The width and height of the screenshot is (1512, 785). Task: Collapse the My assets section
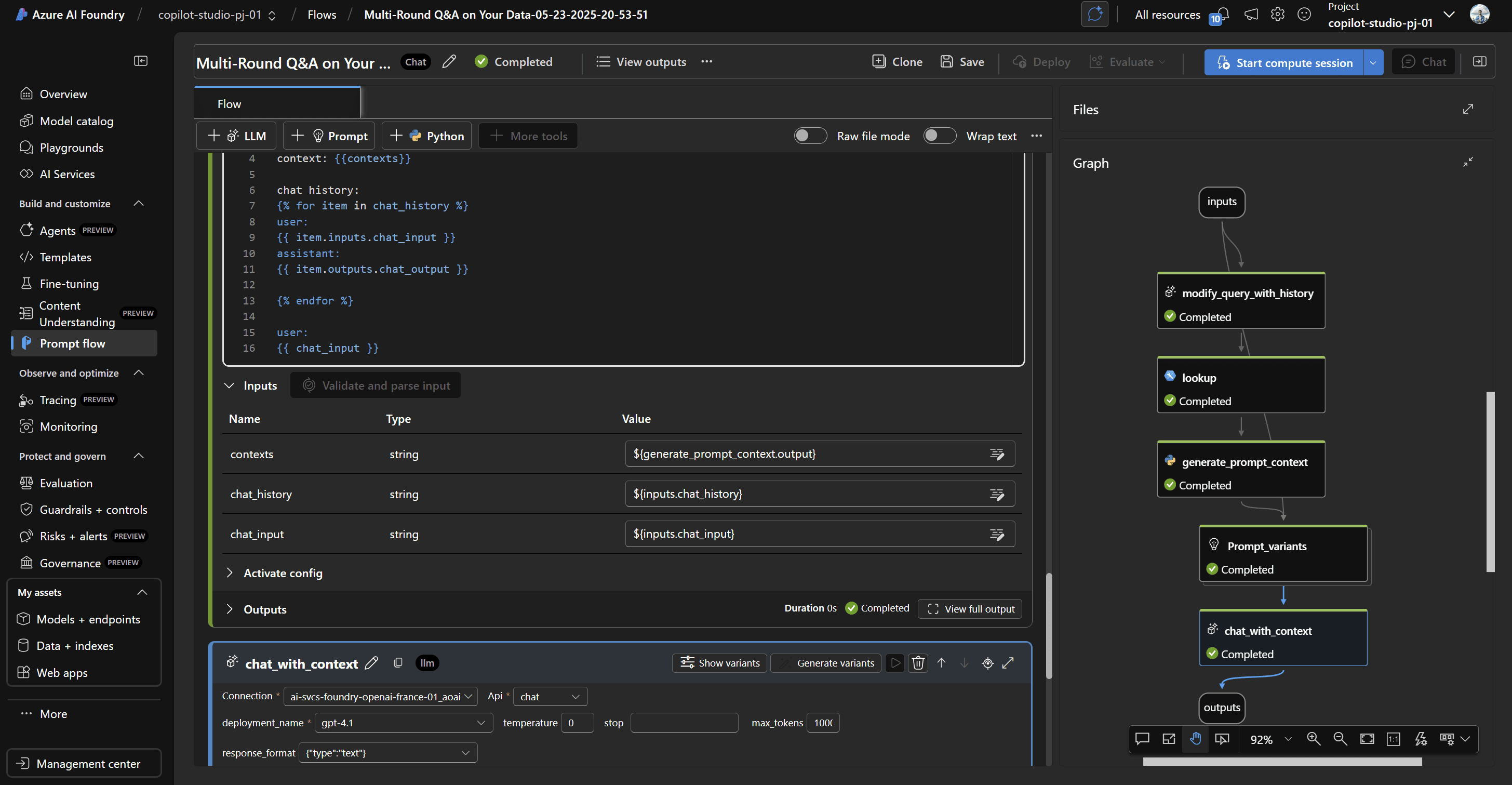[x=141, y=592]
